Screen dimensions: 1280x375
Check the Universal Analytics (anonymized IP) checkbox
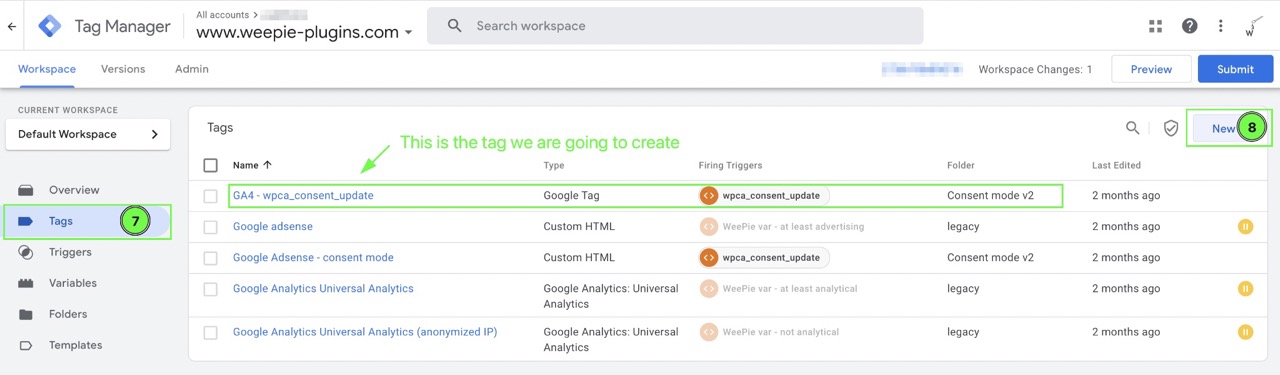(210, 332)
